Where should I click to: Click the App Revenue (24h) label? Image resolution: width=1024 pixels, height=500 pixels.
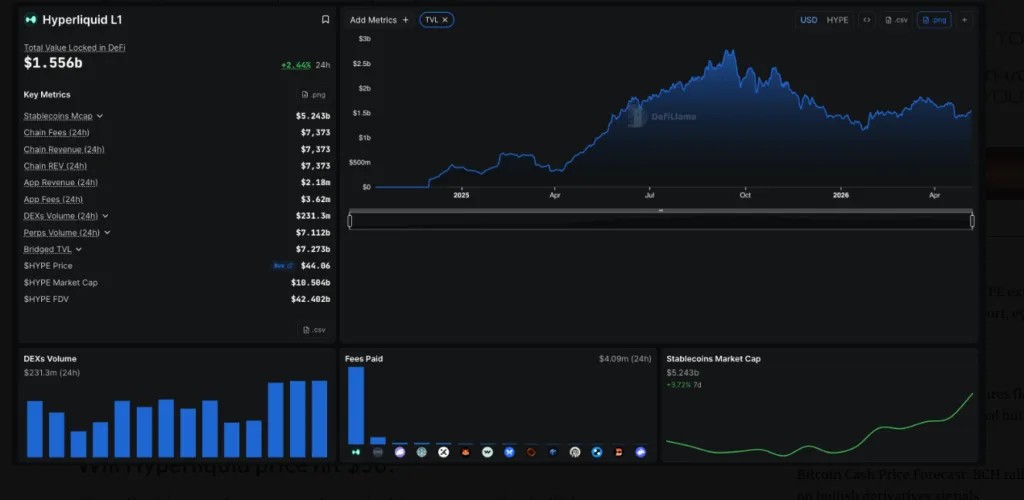click(x=61, y=183)
